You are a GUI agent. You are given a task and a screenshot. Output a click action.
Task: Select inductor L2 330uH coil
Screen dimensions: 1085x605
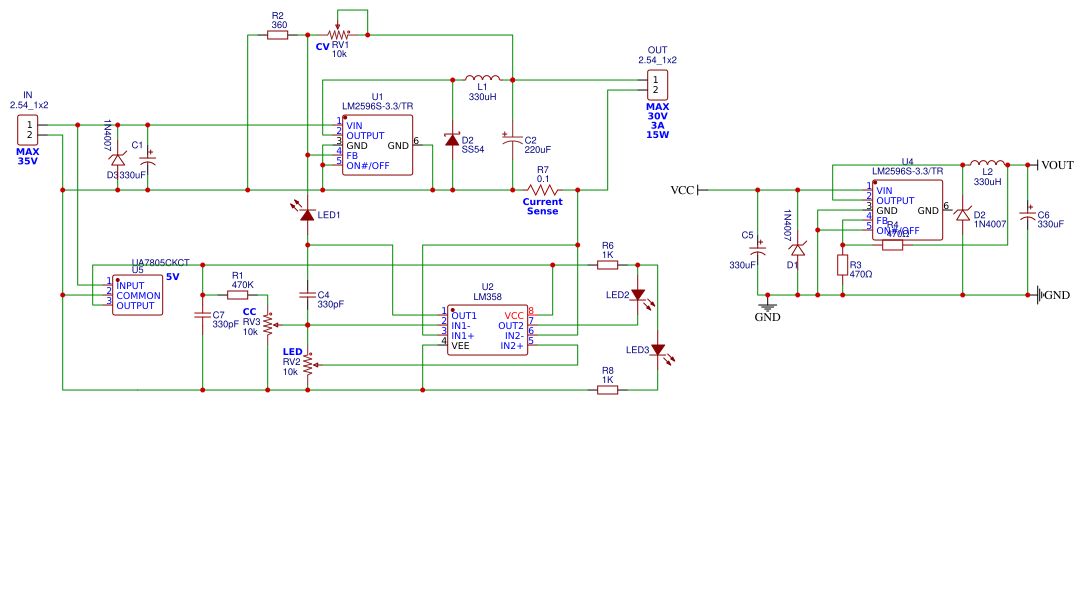(987, 163)
